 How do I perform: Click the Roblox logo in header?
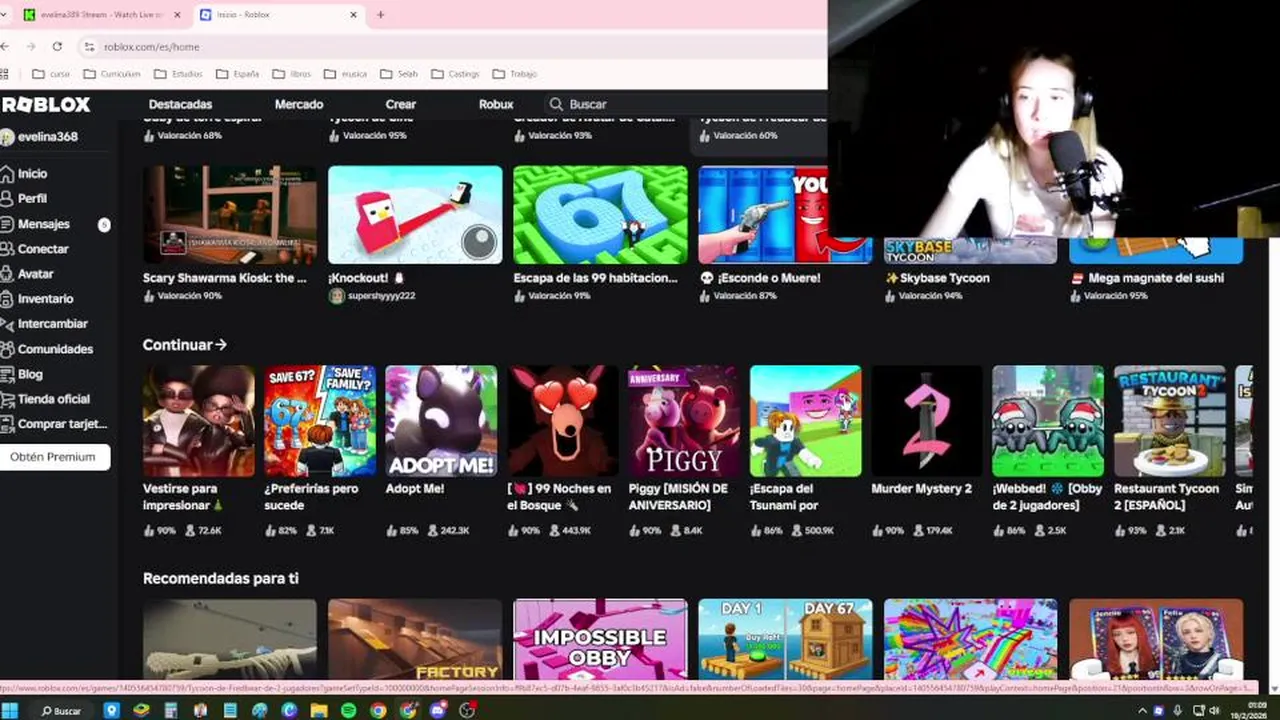(45, 104)
